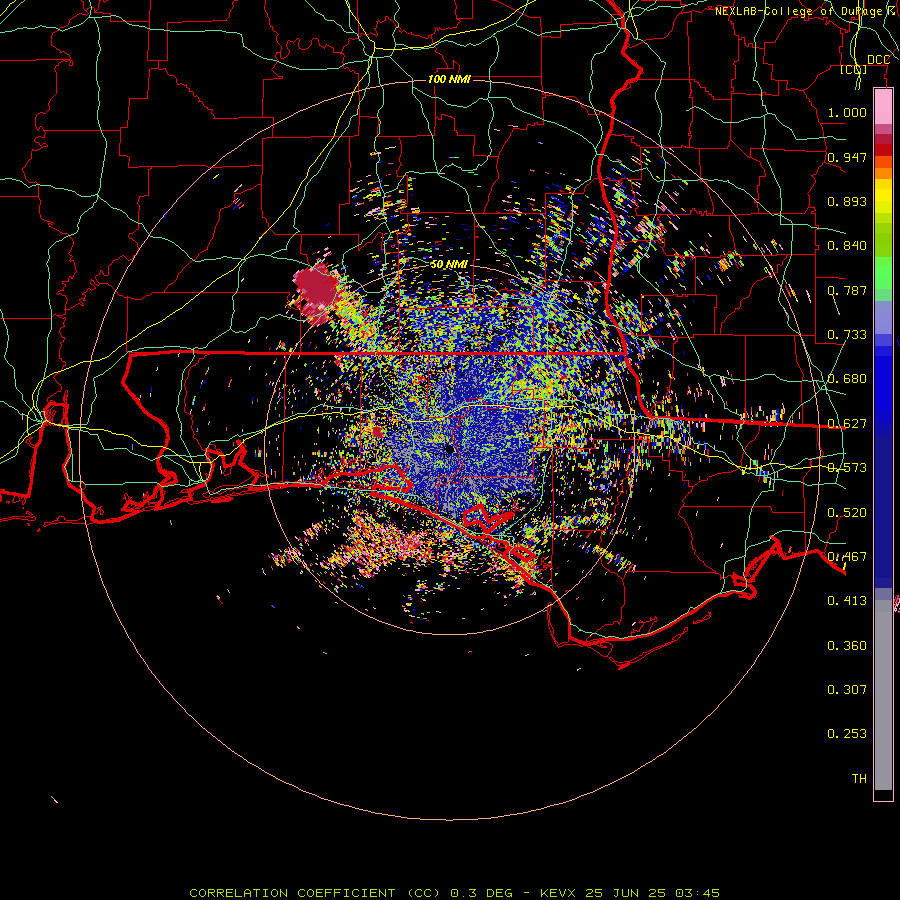Click the 50 NMI range ring label

tap(449, 265)
